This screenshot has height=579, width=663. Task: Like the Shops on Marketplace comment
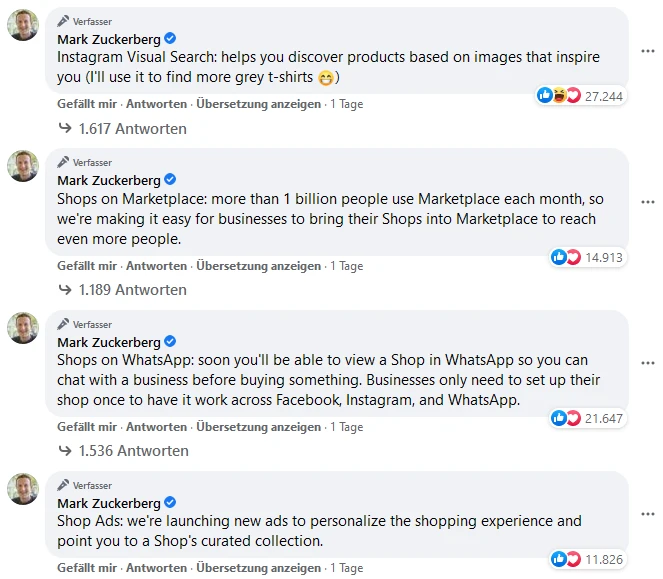click(x=88, y=266)
